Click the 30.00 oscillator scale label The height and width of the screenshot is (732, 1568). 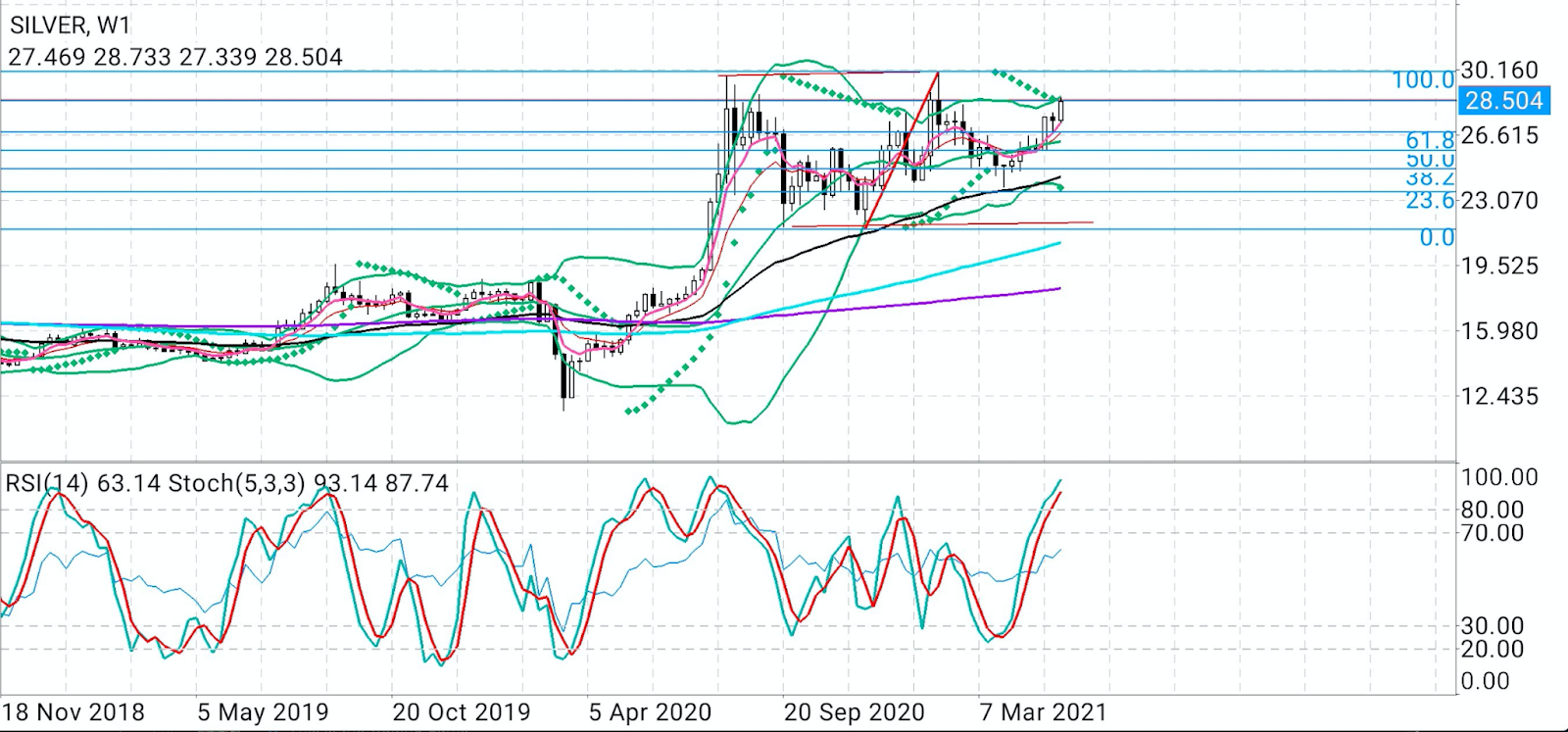[x=1493, y=625]
